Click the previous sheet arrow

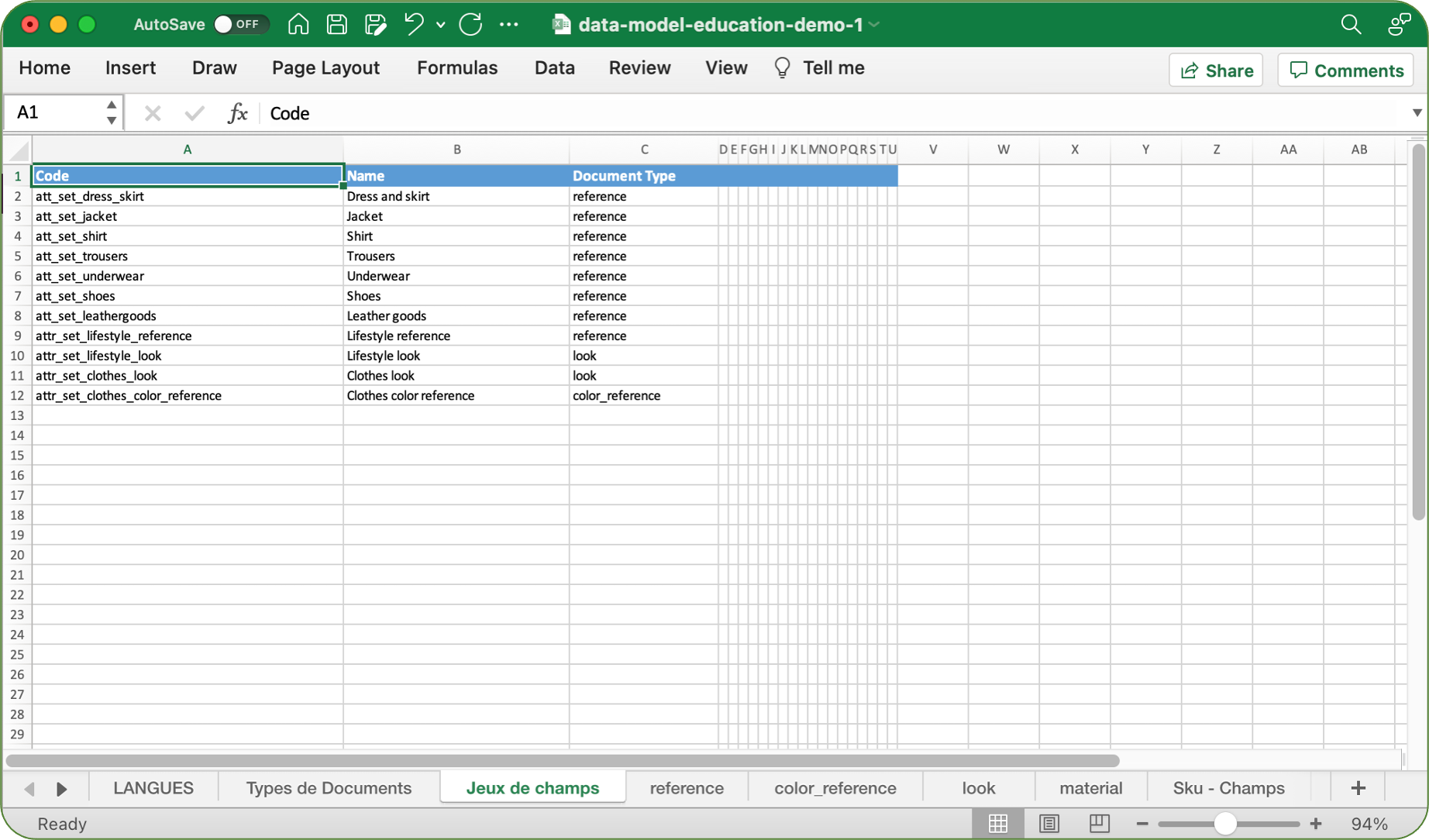point(29,789)
